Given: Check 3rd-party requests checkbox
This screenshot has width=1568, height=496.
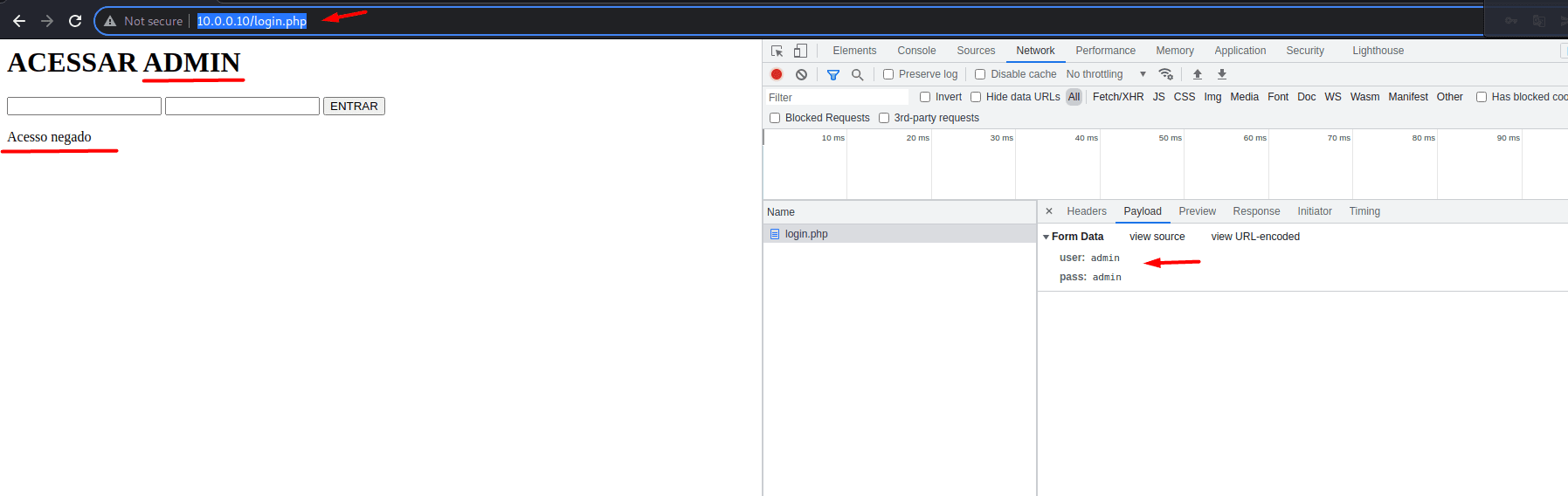Looking at the screenshot, I should tap(884, 118).
